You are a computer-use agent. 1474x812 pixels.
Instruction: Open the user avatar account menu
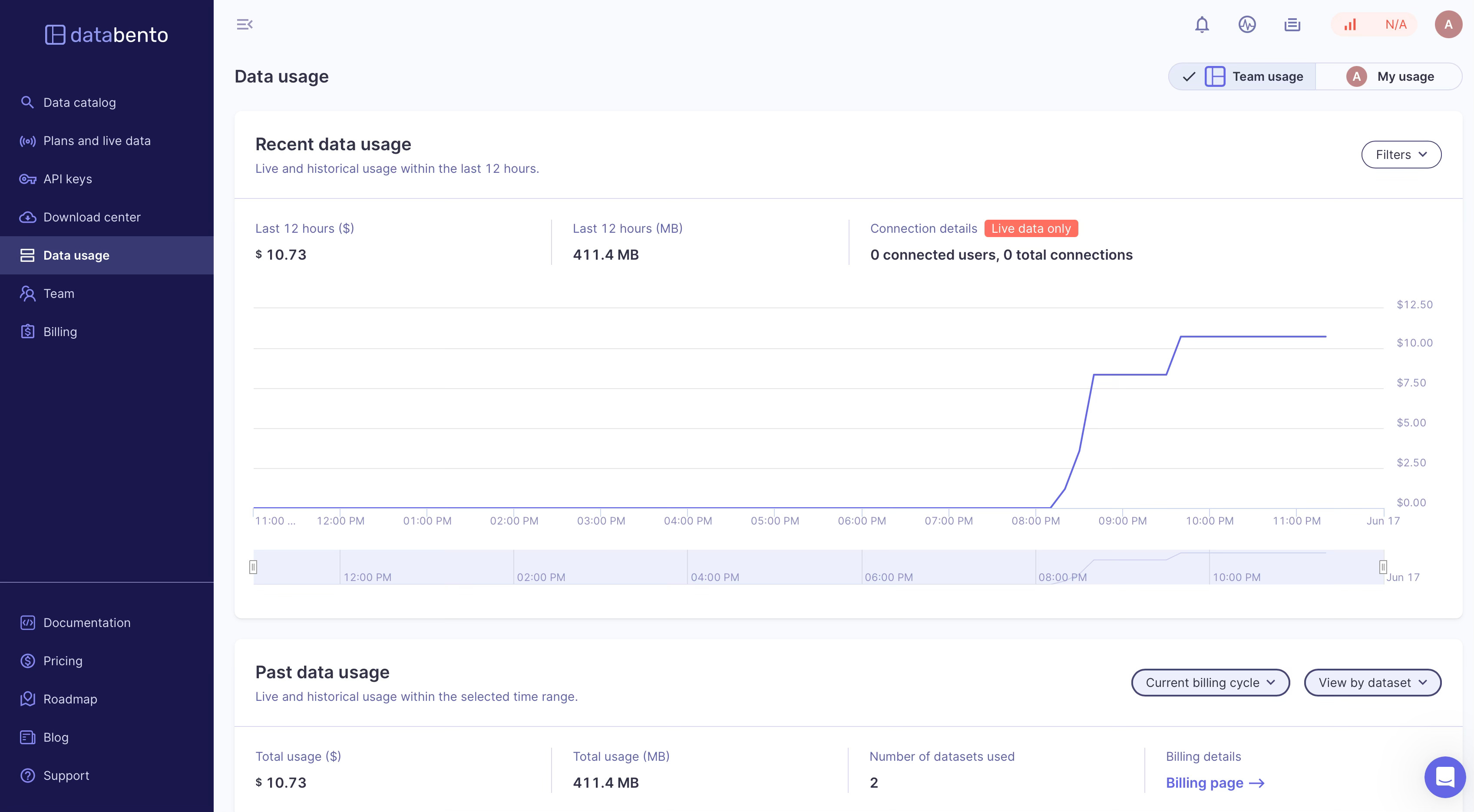click(x=1448, y=25)
